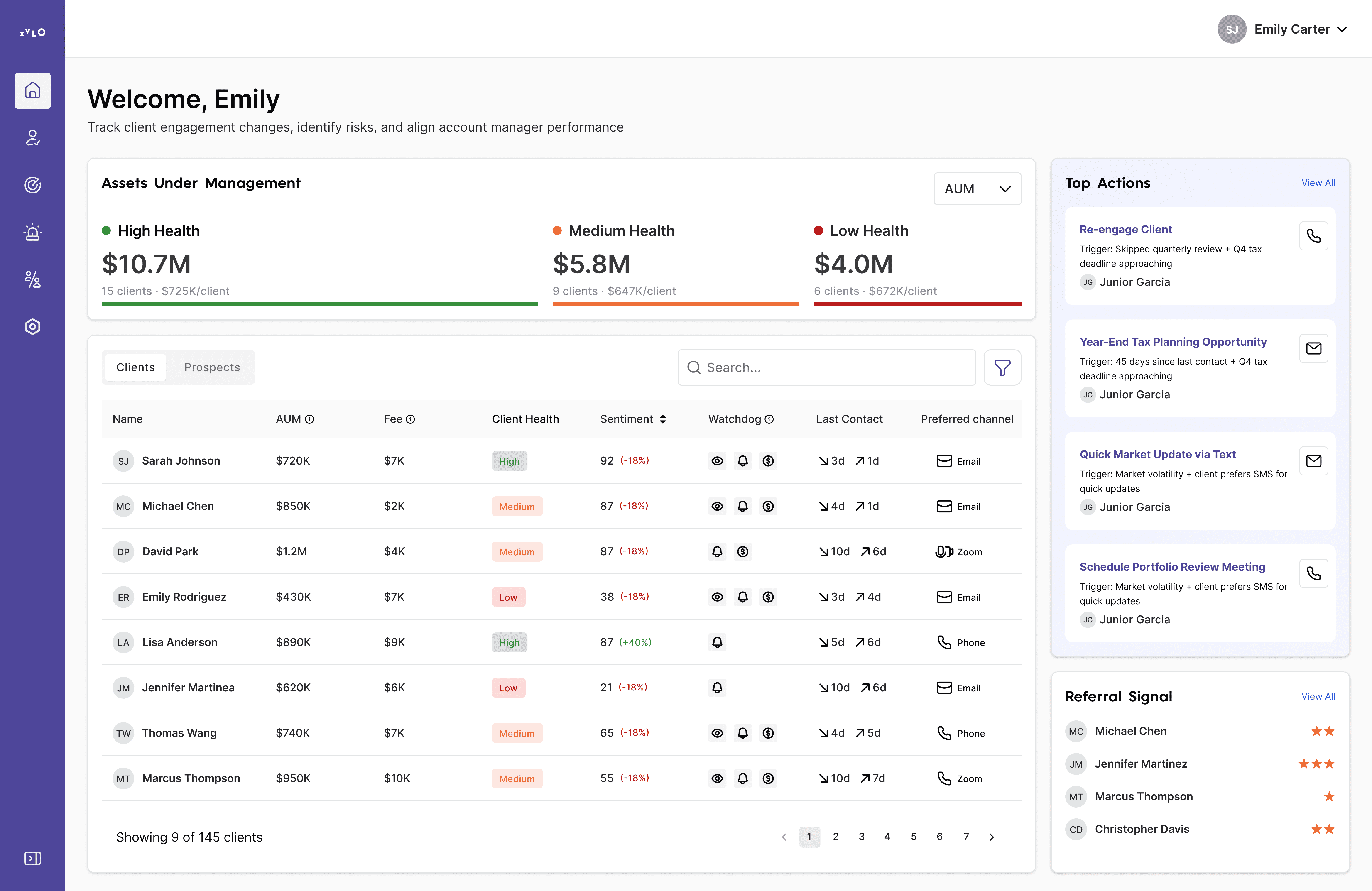Open the Home icon in the sidebar

[x=32, y=91]
